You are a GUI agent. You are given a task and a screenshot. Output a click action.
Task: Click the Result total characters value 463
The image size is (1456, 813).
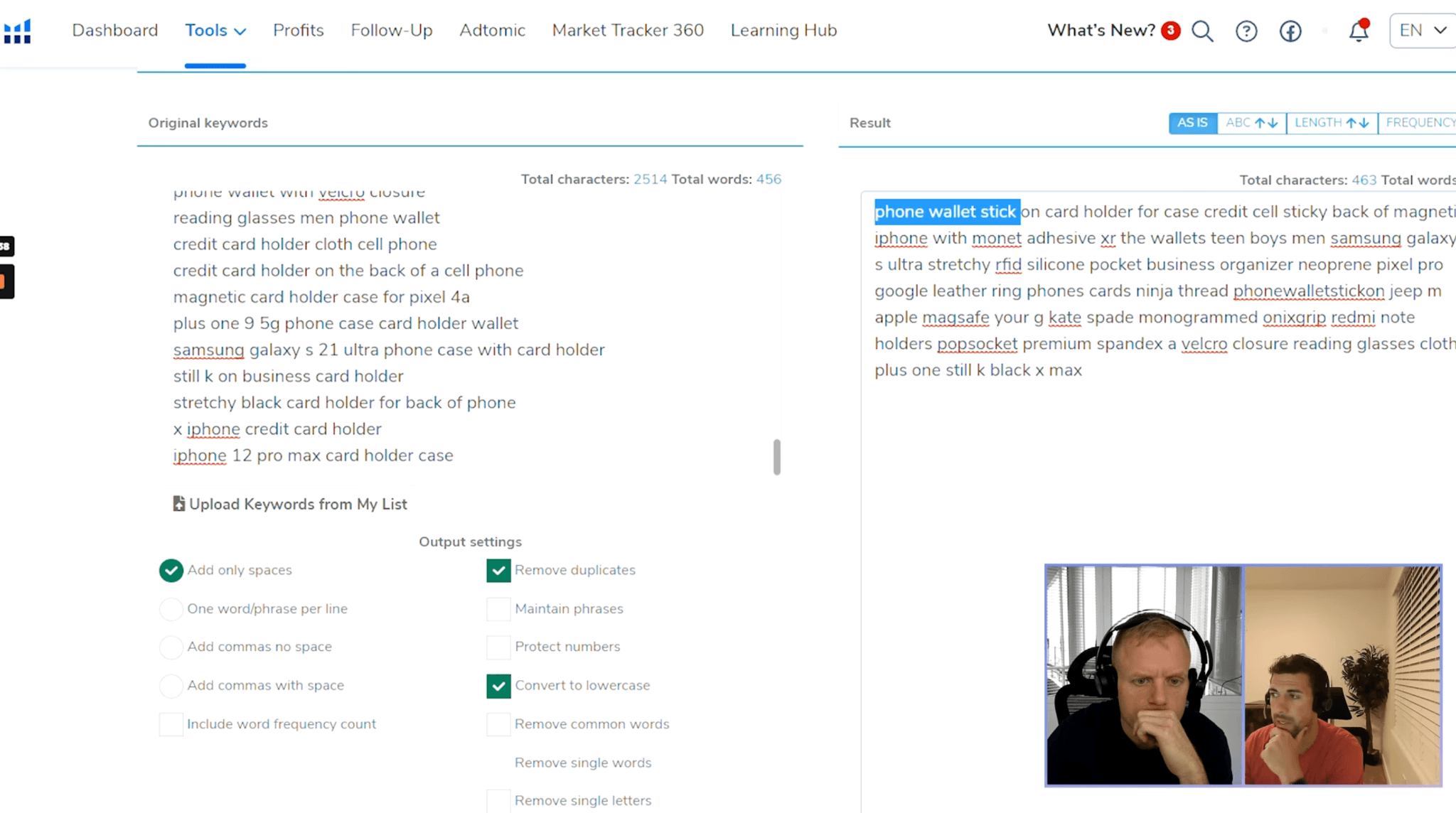(x=1364, y=181)
